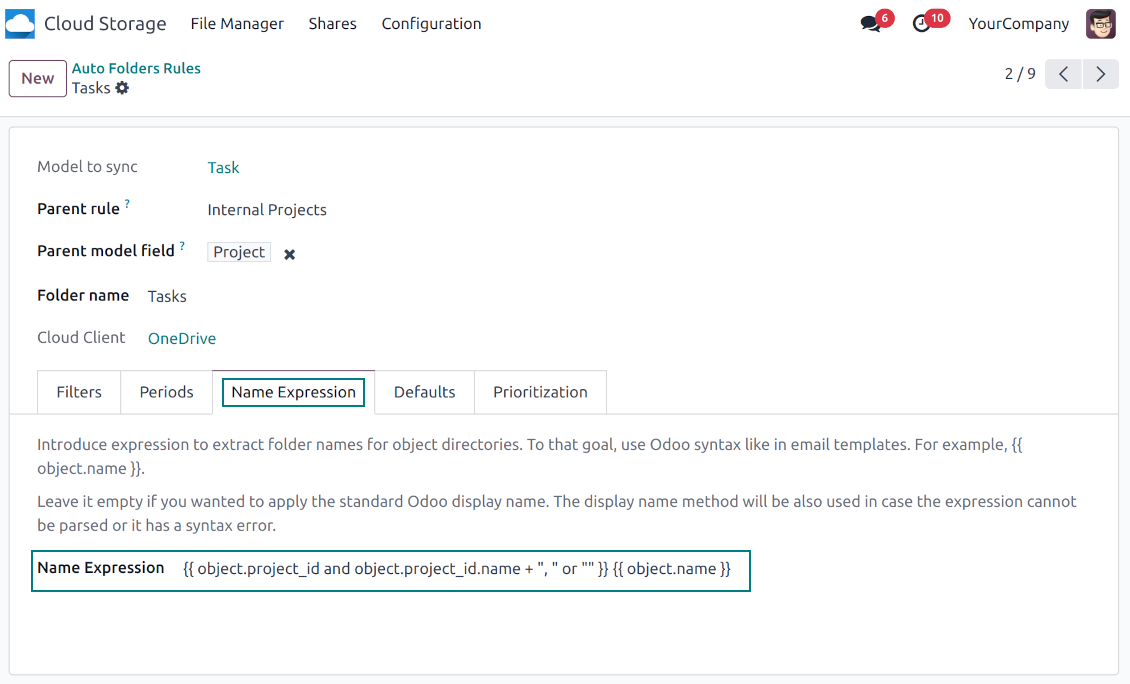Open the YourCompany company switcher
The height and width of the screenshot is (684, 1130).
pos(1018,24)
